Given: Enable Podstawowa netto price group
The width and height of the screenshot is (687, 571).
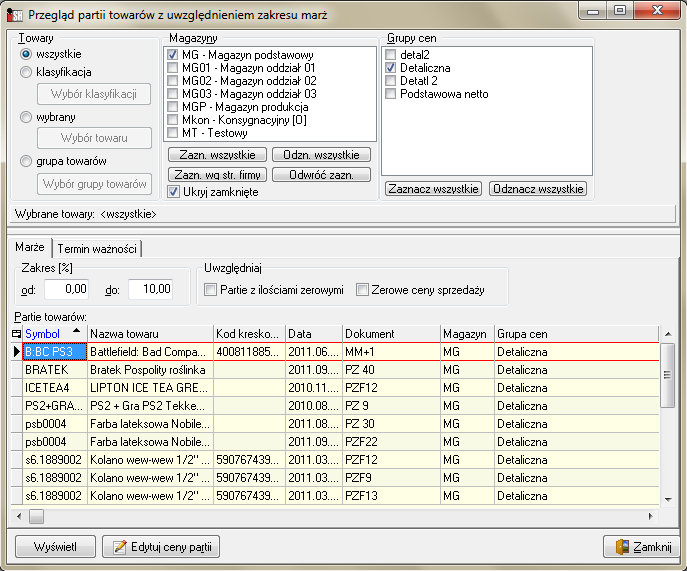Looking at the screenshot, I should tap(390, 94).
